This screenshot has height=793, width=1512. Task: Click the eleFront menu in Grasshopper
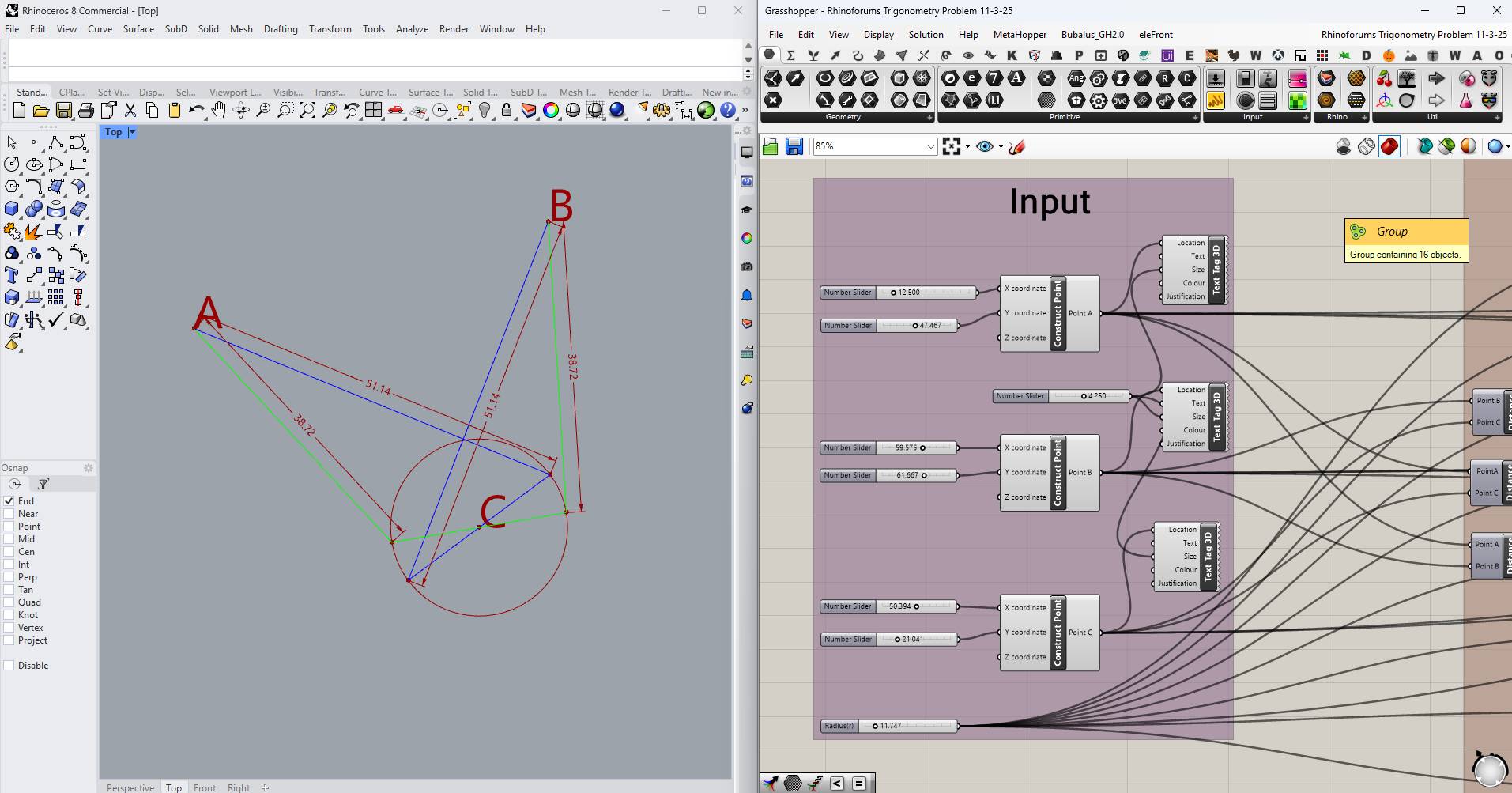[1156, 35]
